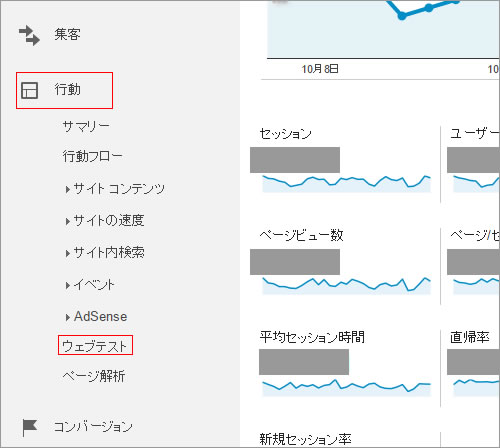Expand the AdSense submenu arrow
Viewport: 500px width, 448px height.
click(x=68, y=317)
